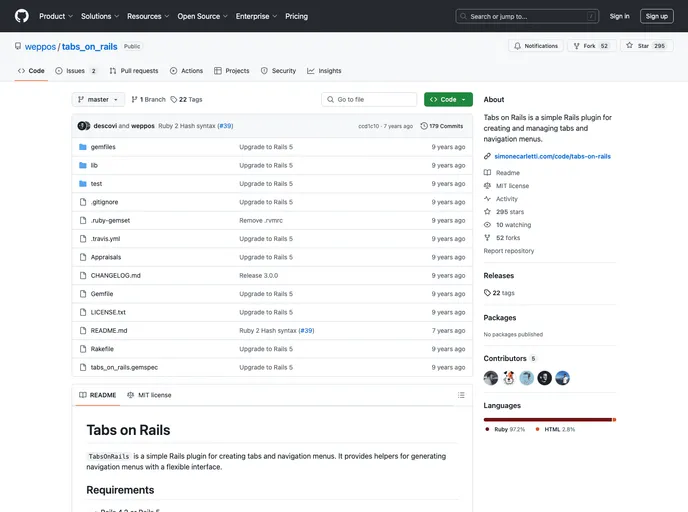
Task: Open the README outline list icon
Action: tap(461, 395)
